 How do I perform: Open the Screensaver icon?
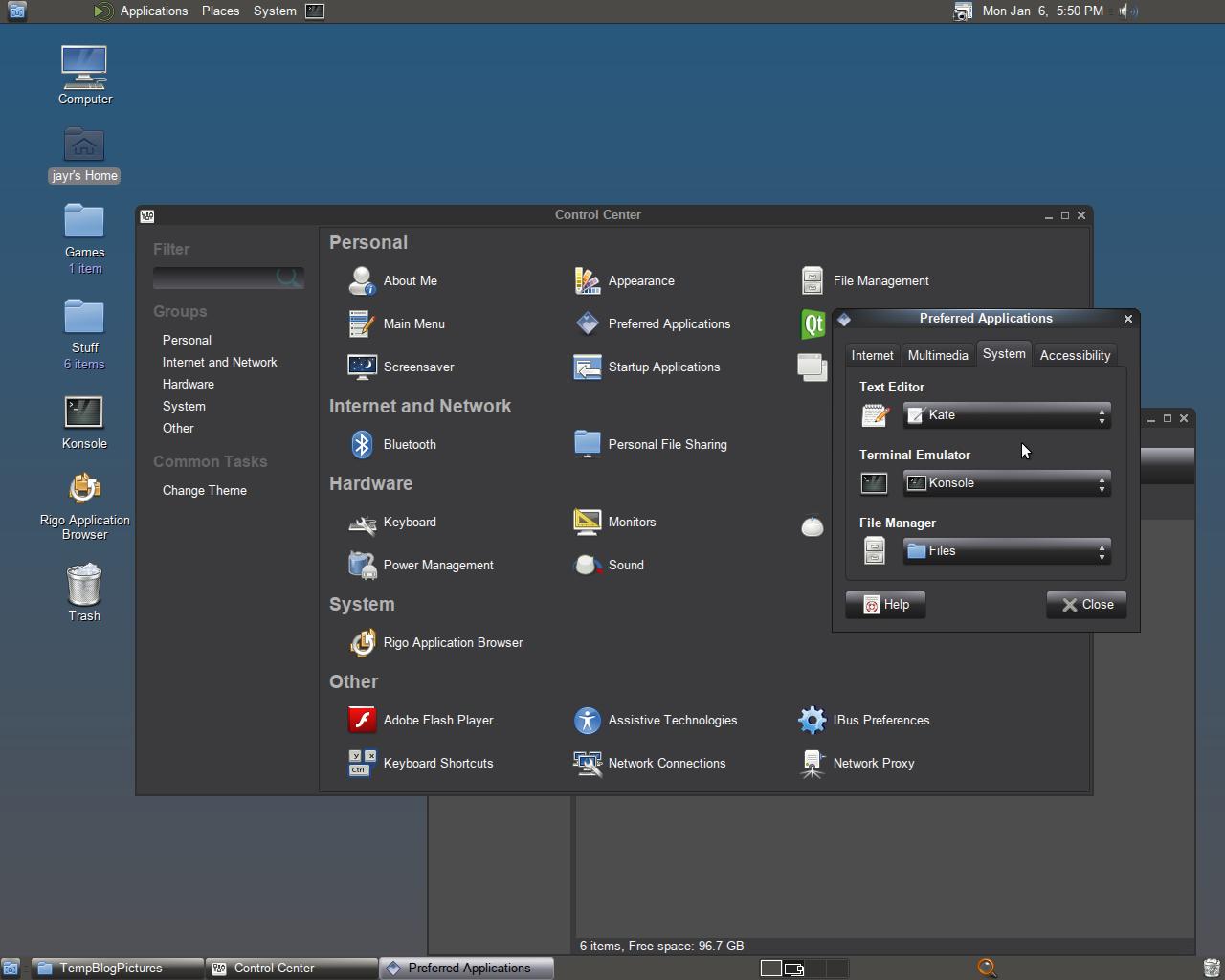tap(363, 367)
